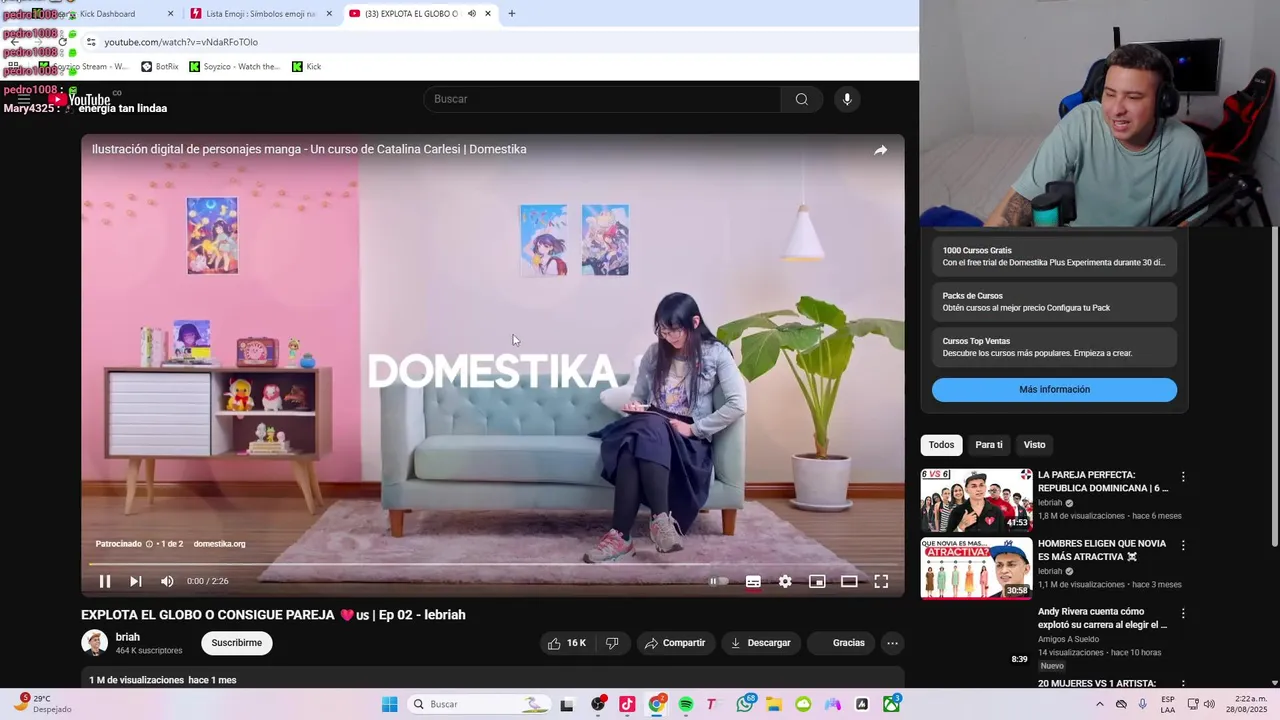Like the video (16 K thumbs up)
The image size is (1280, 720).
(566, 643)
